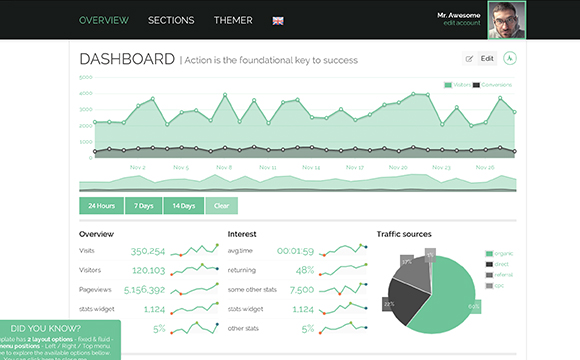The height and width of the screenshot is (360, 580).
Task: Click the avg.time value 00:01:59
Action: [x=295, y=252]
